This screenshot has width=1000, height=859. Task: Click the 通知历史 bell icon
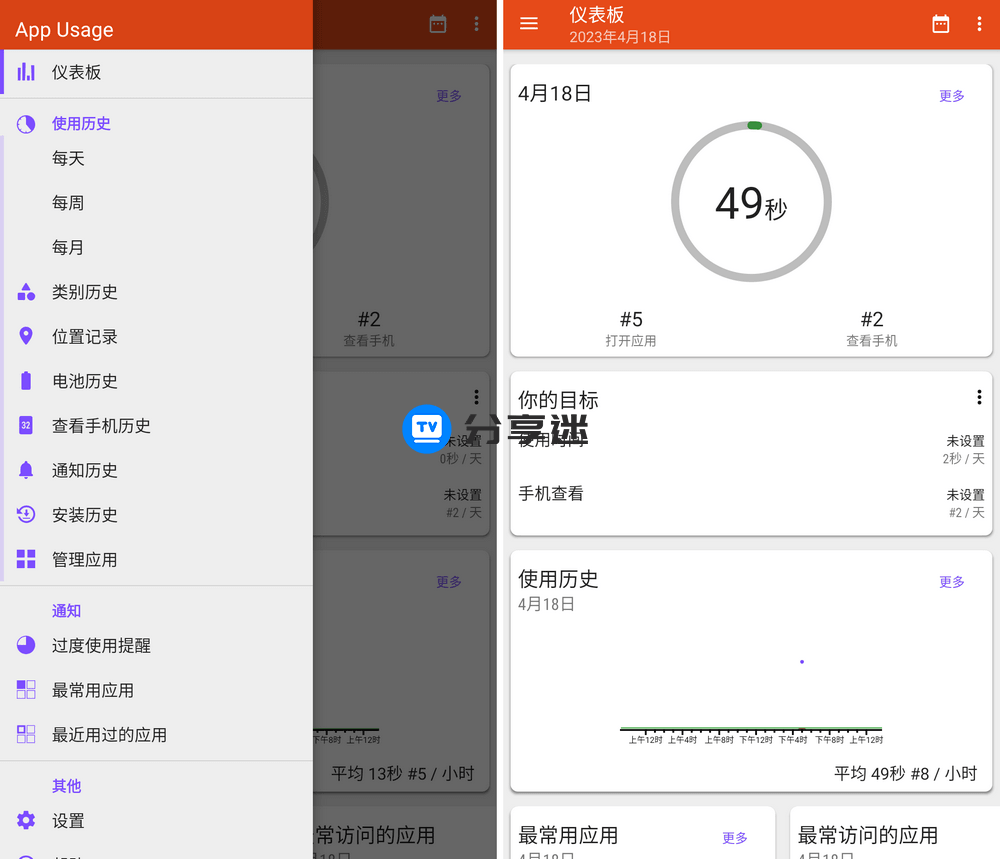click(26, 470)
